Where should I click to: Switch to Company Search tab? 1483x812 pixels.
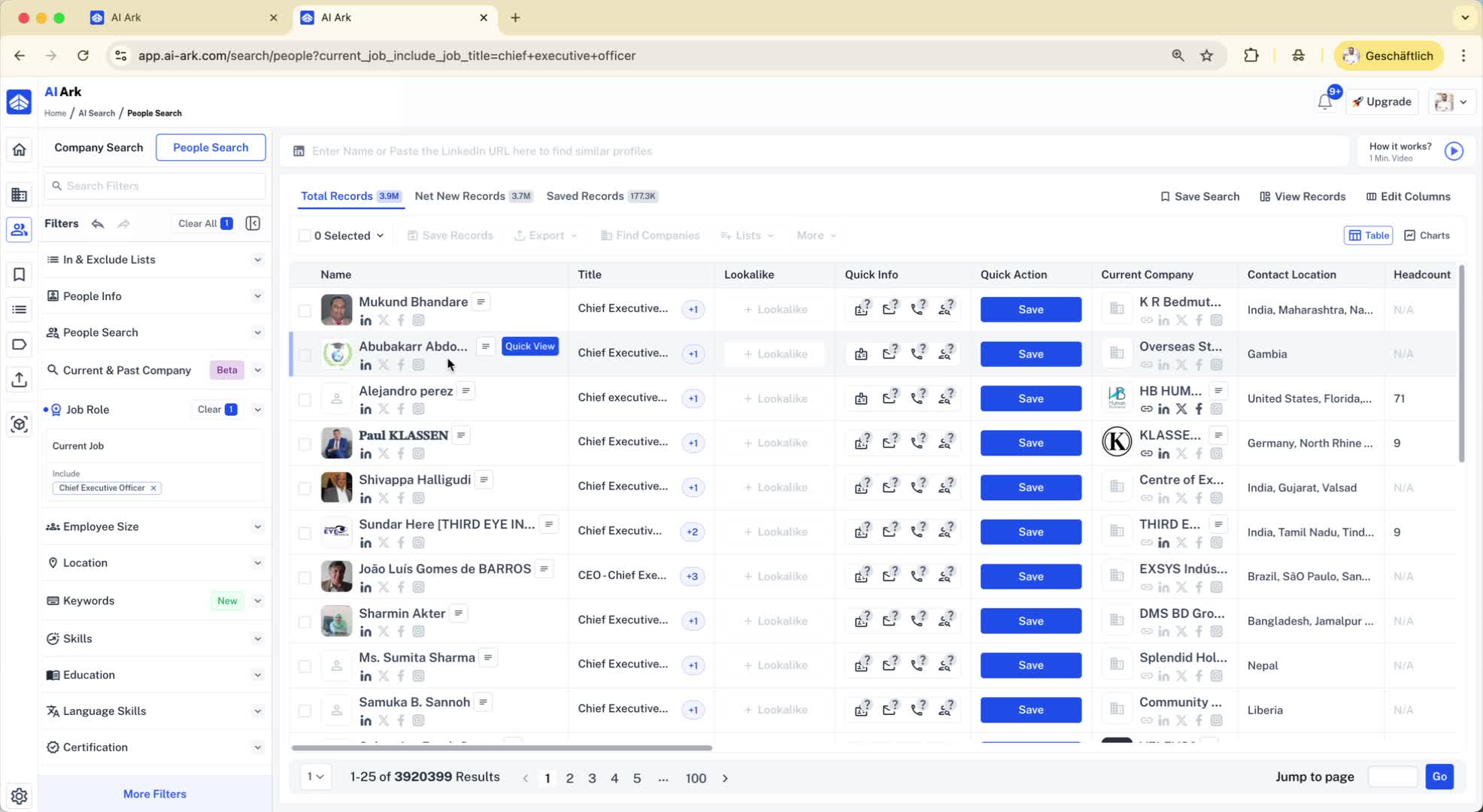99,147
